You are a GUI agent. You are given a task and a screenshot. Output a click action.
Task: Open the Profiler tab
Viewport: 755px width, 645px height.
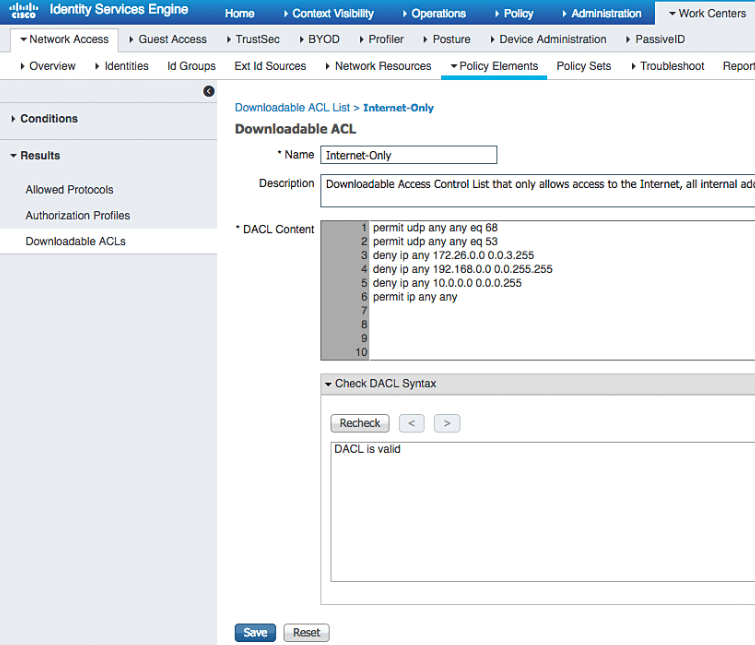[381, 39]
